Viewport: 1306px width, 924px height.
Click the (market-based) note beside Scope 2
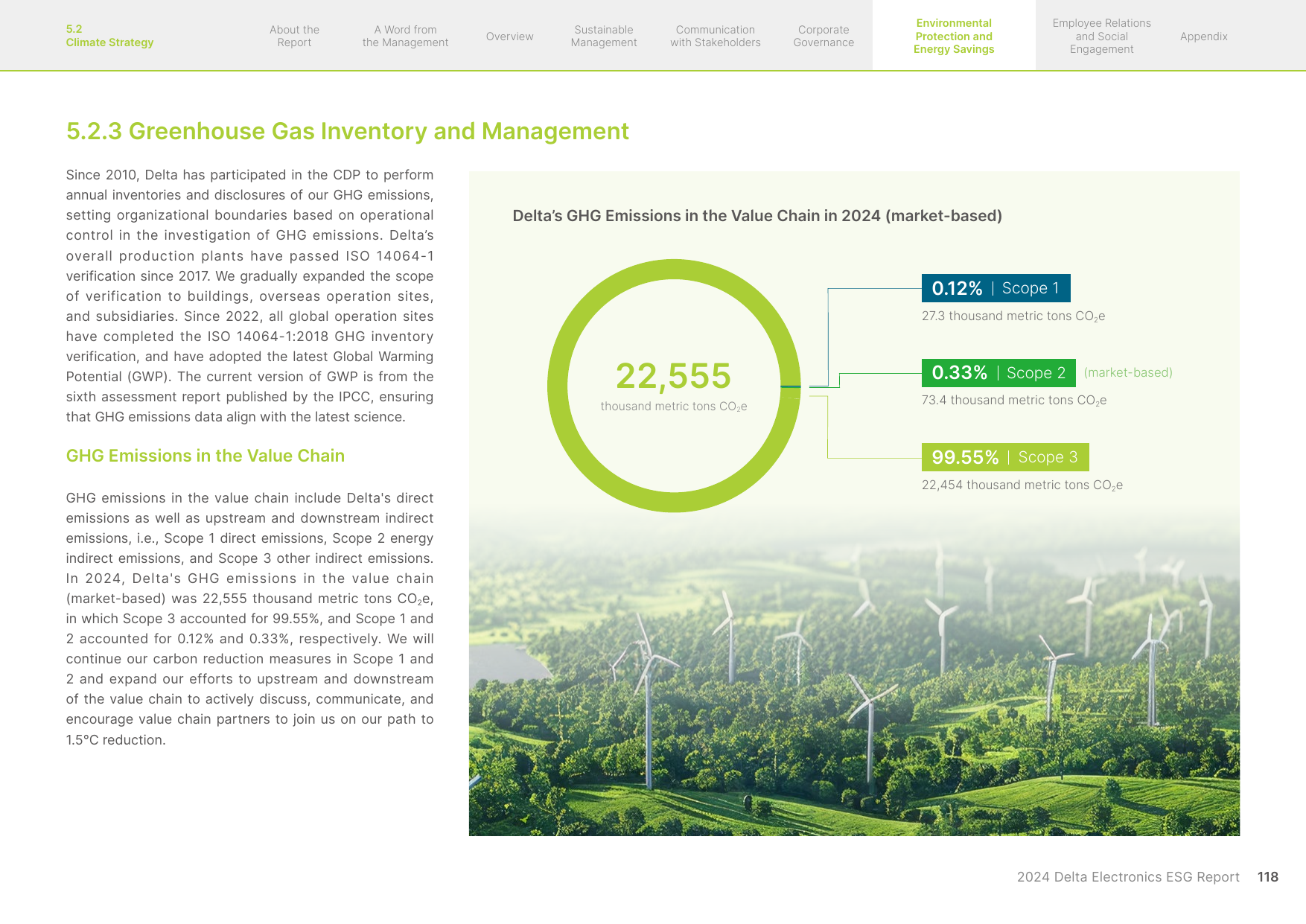point(1128,373)
